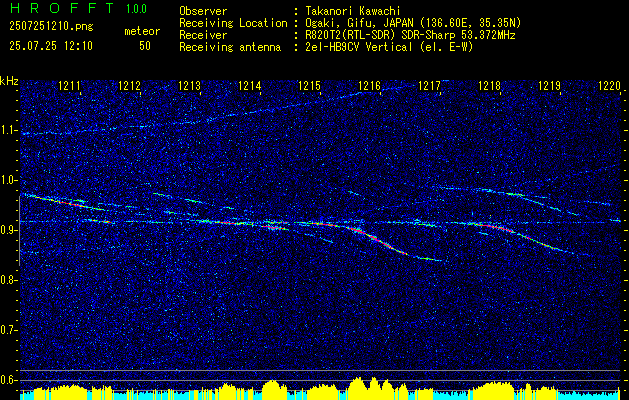This screenshot has height=400, width=629.
Task: Click the 1215 time marker
Action: click(310, 86)
